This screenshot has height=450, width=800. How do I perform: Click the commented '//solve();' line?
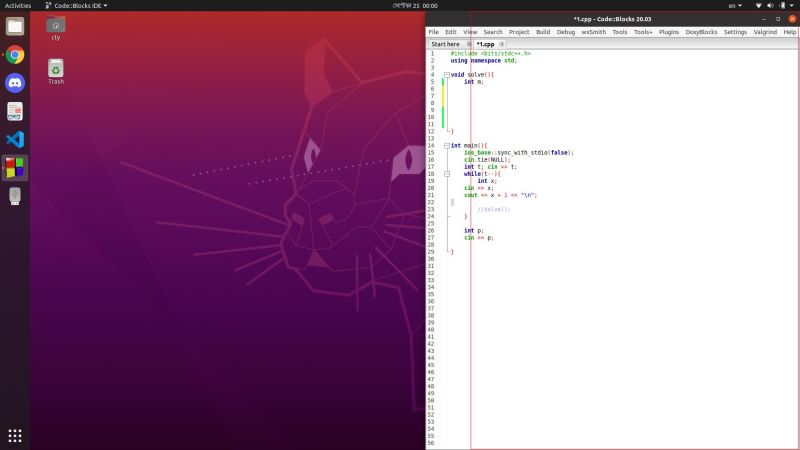coord(493,210)
